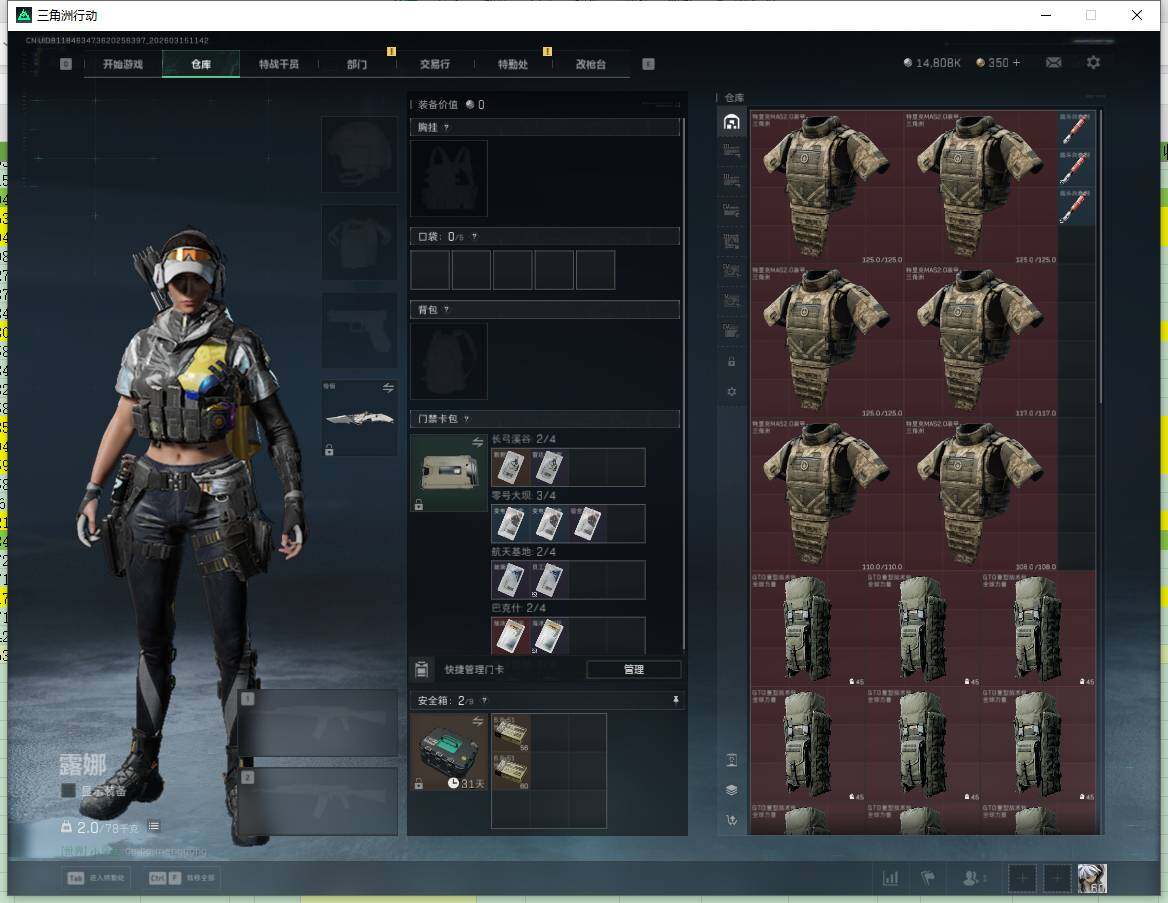Image resolution: width=1168 pixels, height=903 pixels.
Task: Click the hourglass box icon above layers icon
Action: pyautogui.click(x=731, y=760)
